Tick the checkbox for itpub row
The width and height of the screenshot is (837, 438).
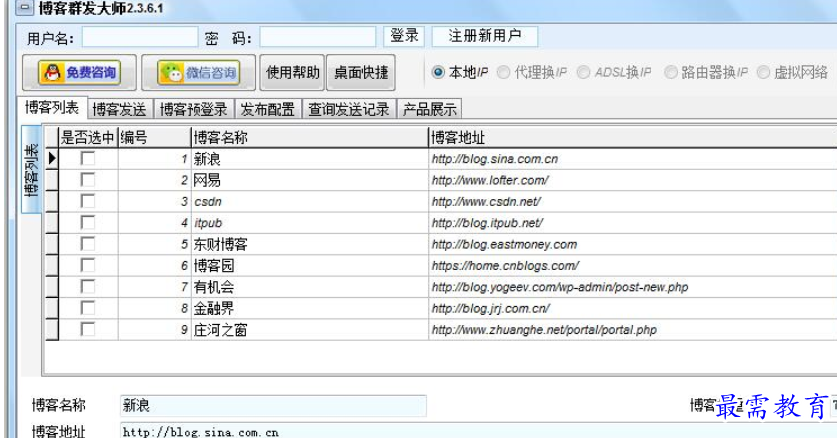click(x=88, y=222)
